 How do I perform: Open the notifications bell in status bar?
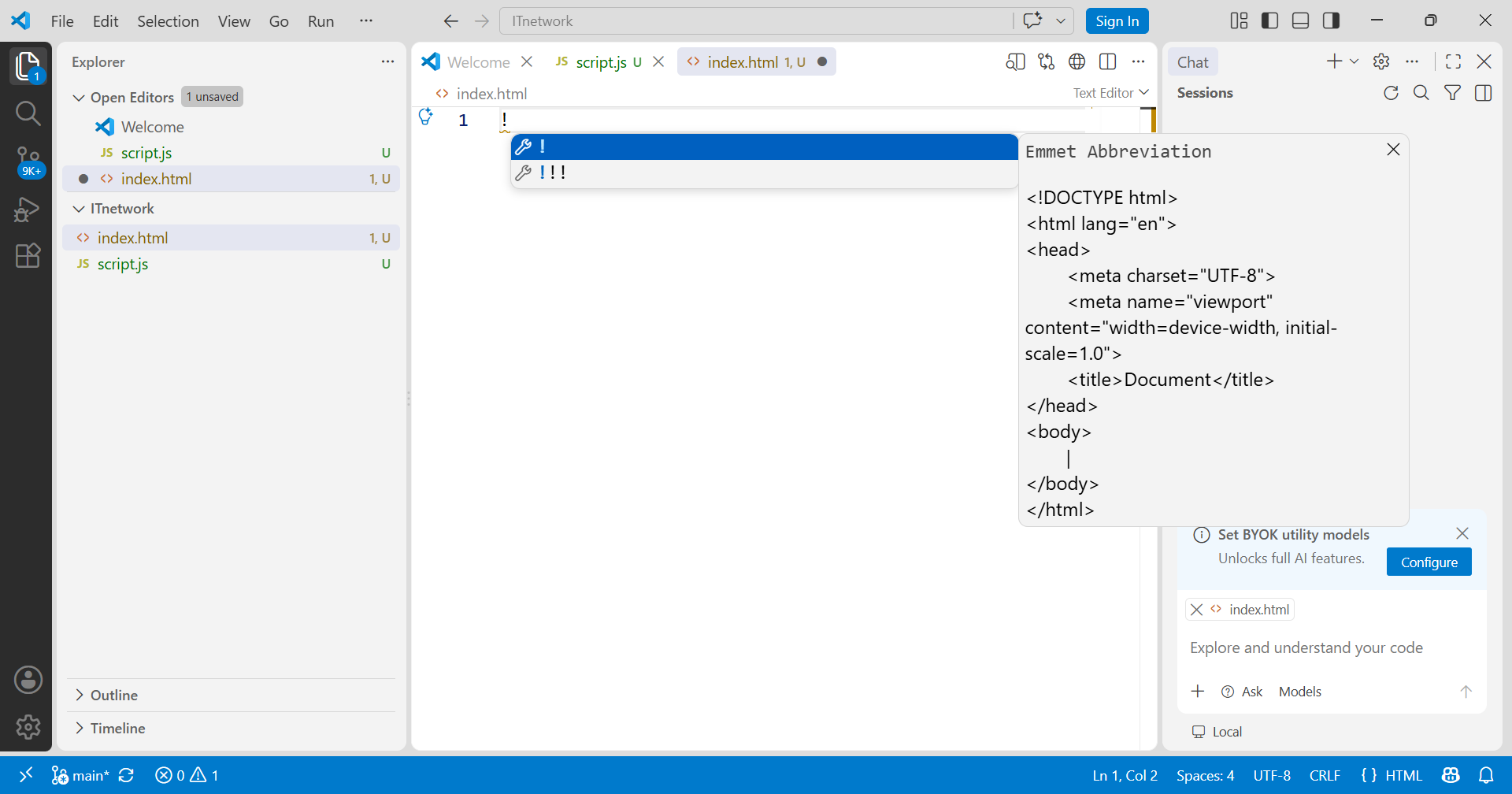coord(1486,775)
